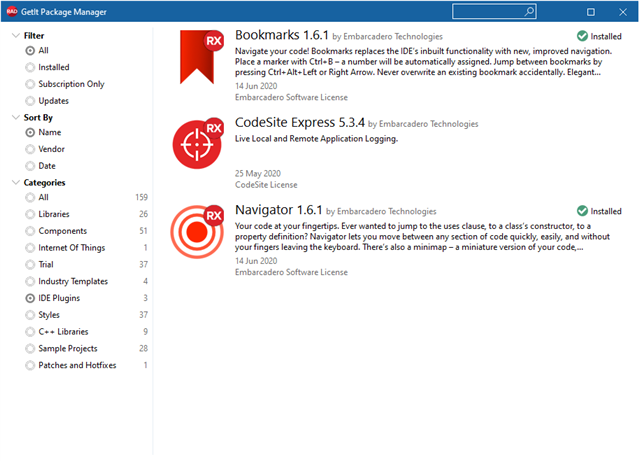Viewport: 639px width, 461px height.
Task: Click the 28 count beside Sample Projects
Action: point(143,349)
